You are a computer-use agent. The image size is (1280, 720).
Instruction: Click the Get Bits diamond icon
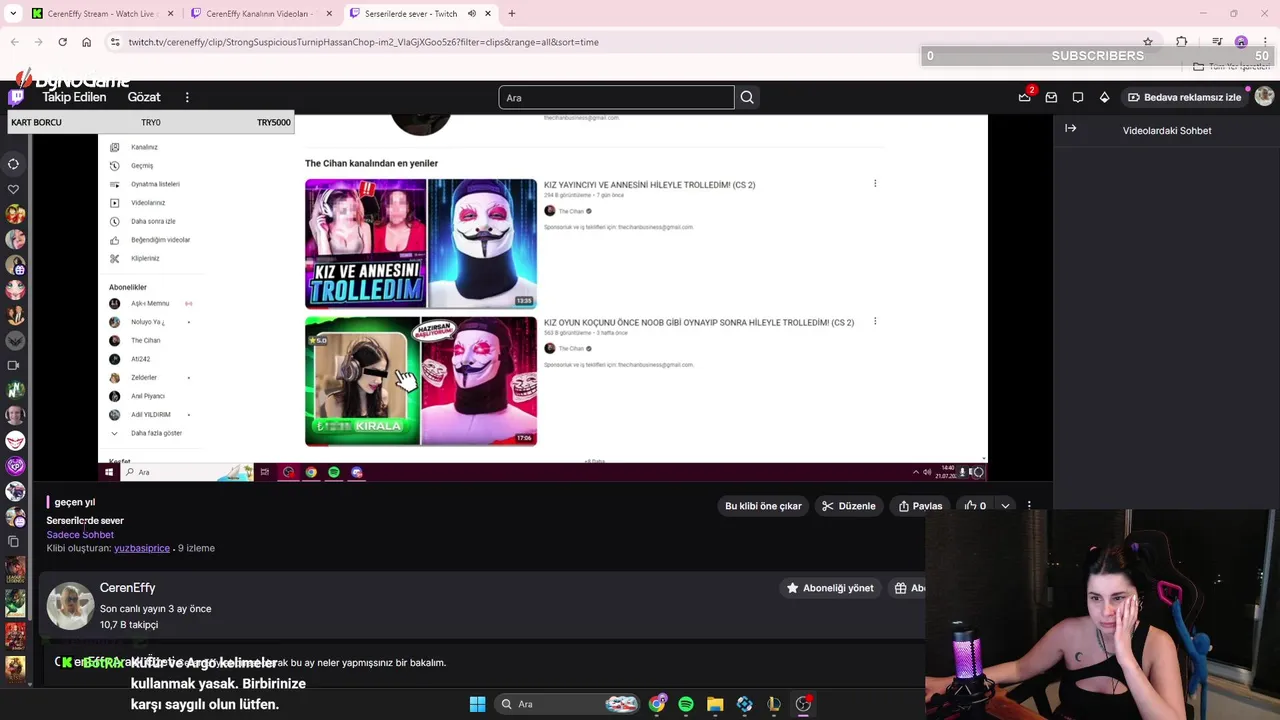1104,97
